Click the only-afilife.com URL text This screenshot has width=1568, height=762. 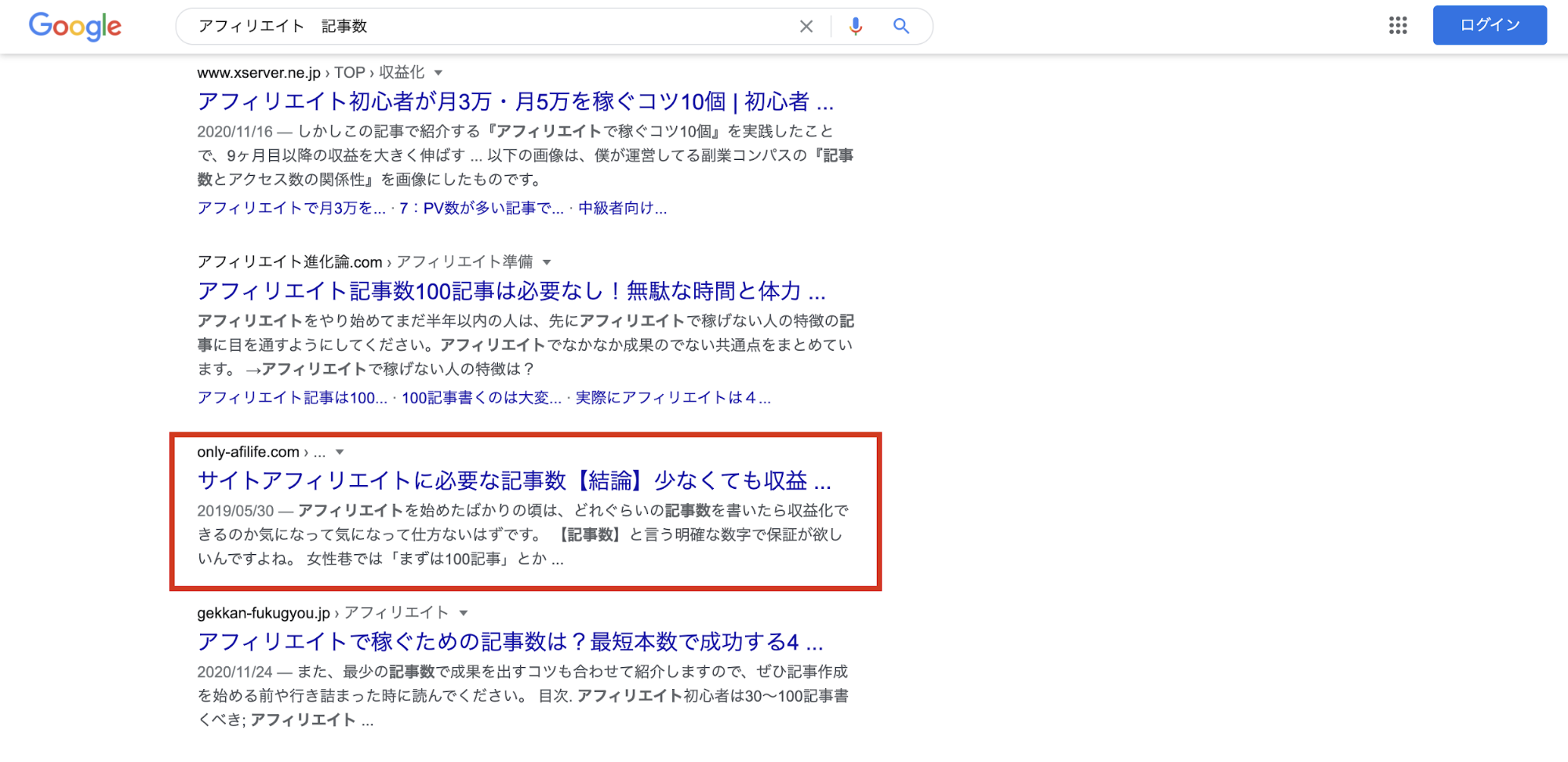(248, 452)
